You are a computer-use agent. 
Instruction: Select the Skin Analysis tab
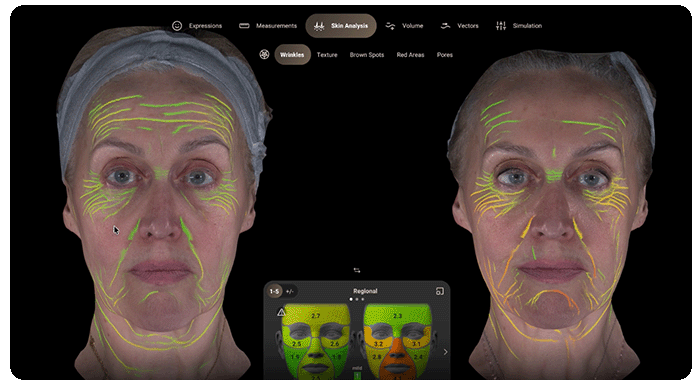341,26
